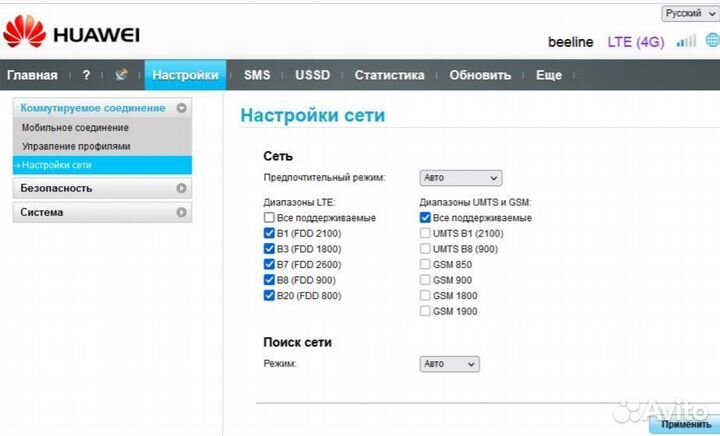Click the Диапазоны UMTS и GSM label
720x436 pixels.
coord(475,202)
